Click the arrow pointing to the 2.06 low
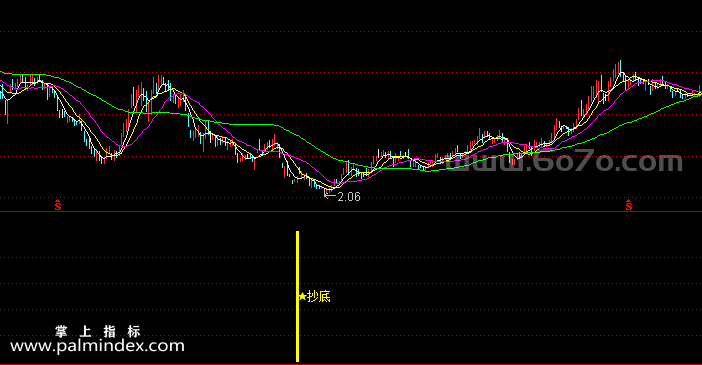The width and height of the screenshot is (702, 365). click(330, 195)
